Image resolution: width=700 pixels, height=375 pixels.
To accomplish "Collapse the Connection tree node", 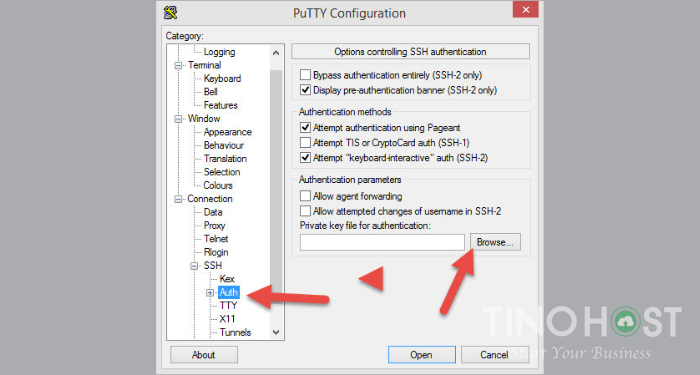I will (178, 199).
